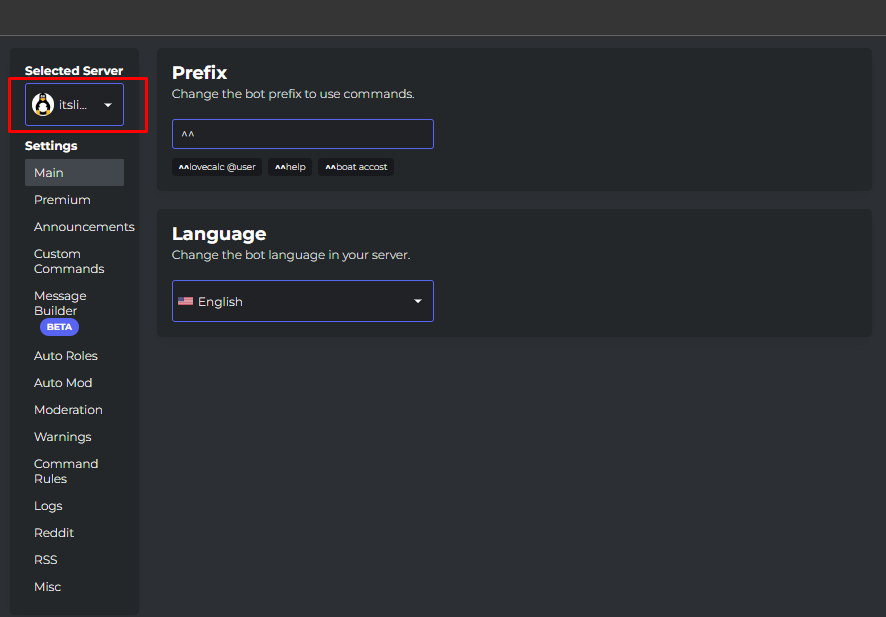Click the bot prefix input field
The image size is (886, 617).
(x=303, y=134)
